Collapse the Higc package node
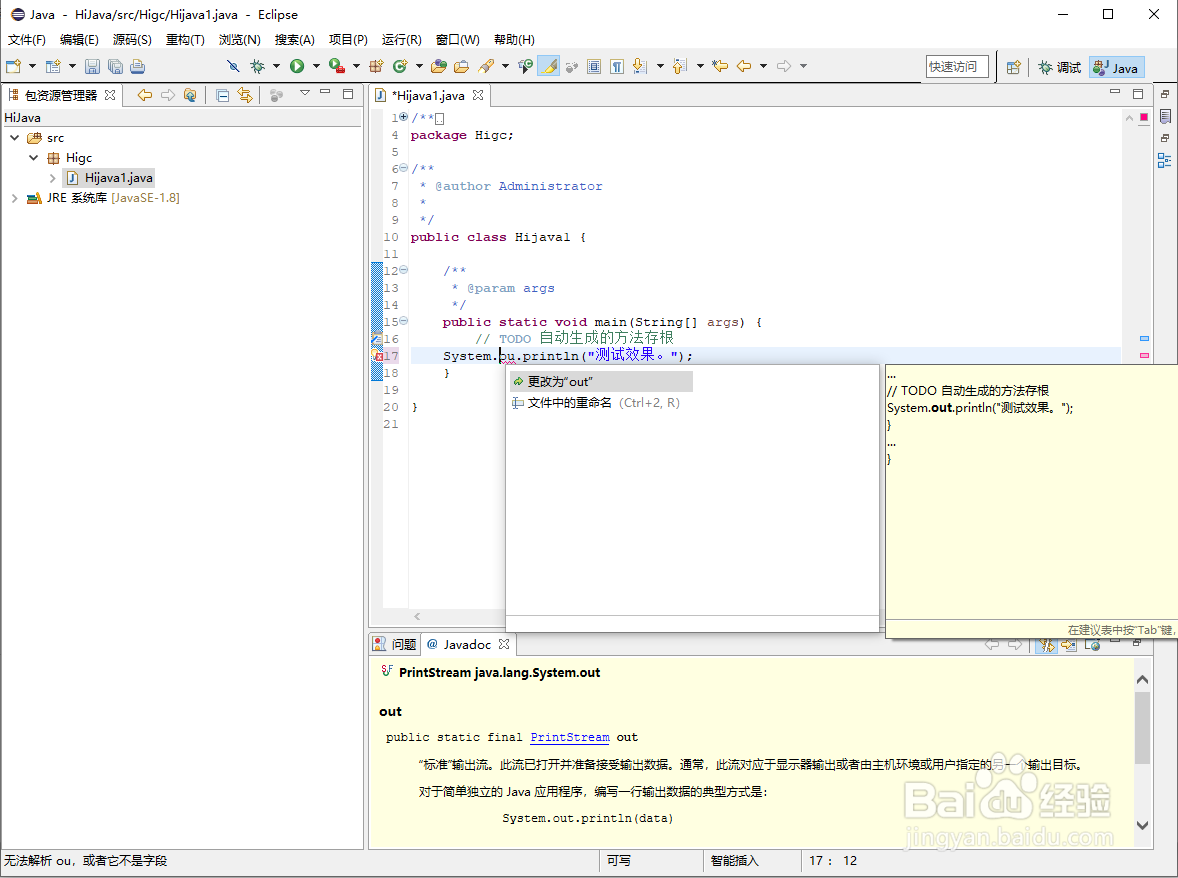The width and height of the screenshot is (1178, 878). click(x=33, y=158)
